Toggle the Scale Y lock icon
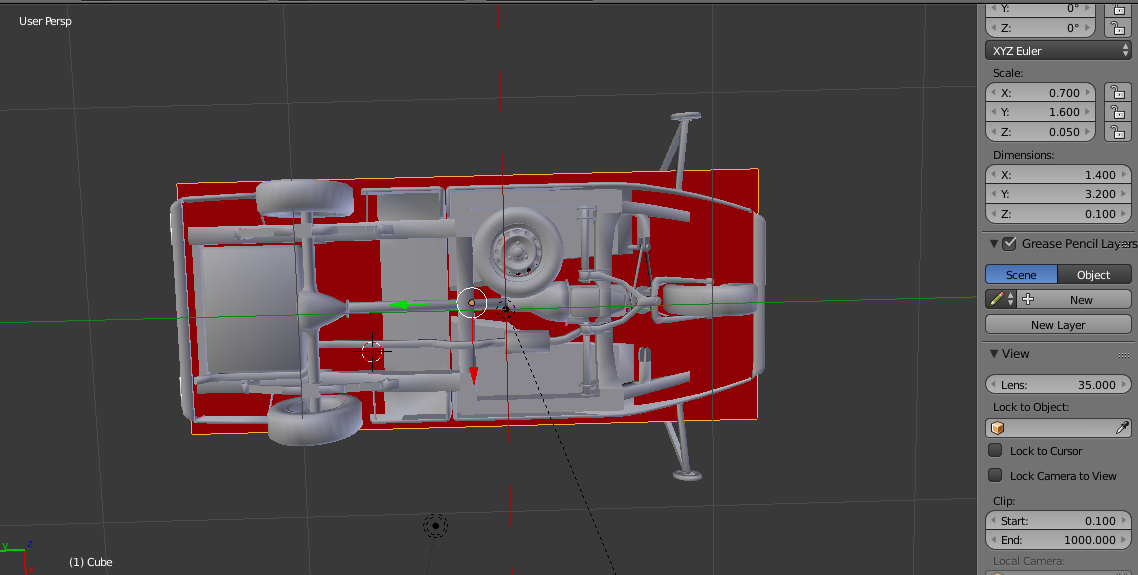The width and height of the screenshot is (1138, 575). pos(1118,112)
